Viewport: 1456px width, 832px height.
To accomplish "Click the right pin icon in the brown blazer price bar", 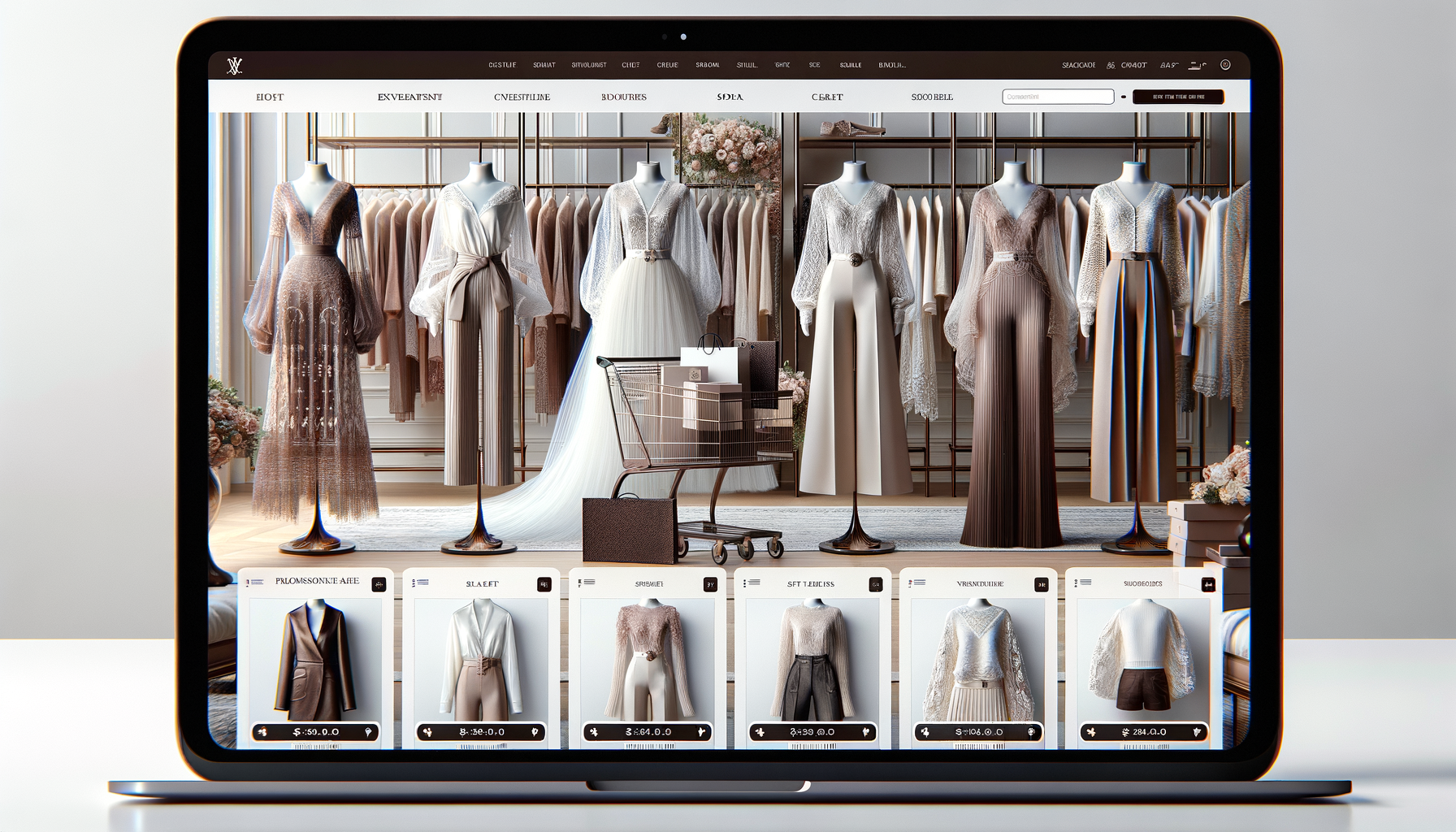I will click(x=369, y=732).
